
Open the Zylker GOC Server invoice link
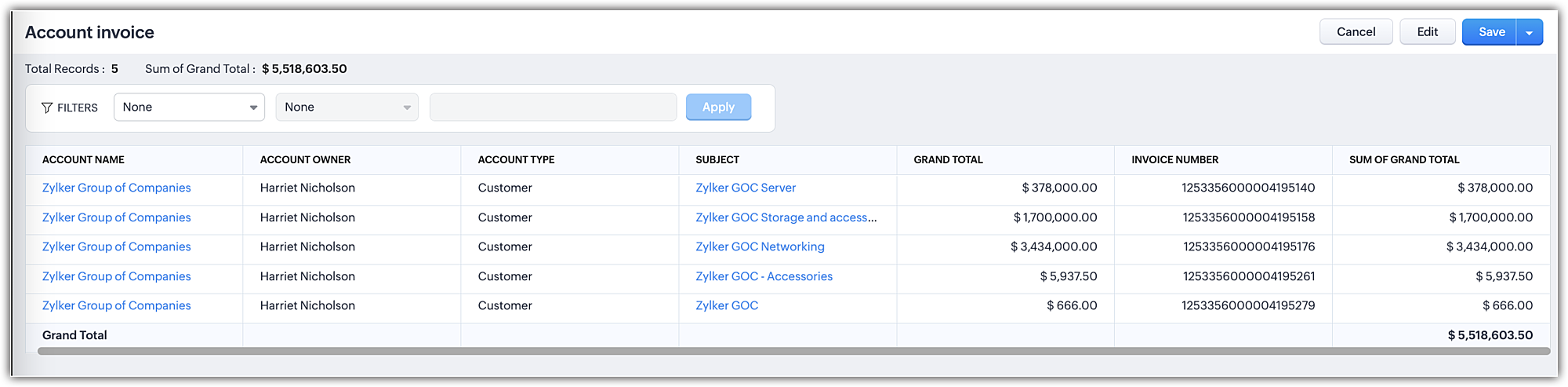pos(746,188)
